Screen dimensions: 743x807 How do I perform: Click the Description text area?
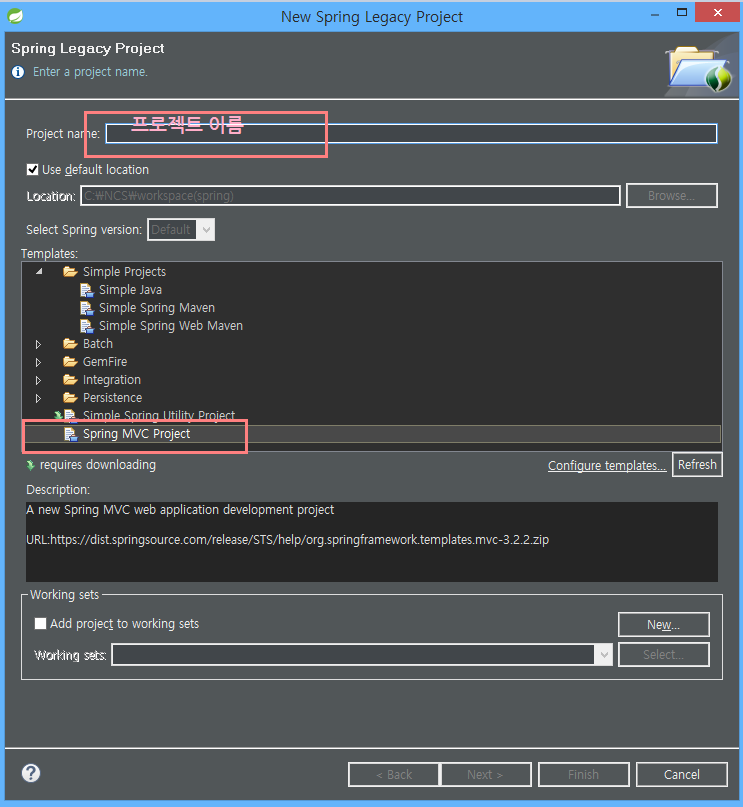(372, 542)
